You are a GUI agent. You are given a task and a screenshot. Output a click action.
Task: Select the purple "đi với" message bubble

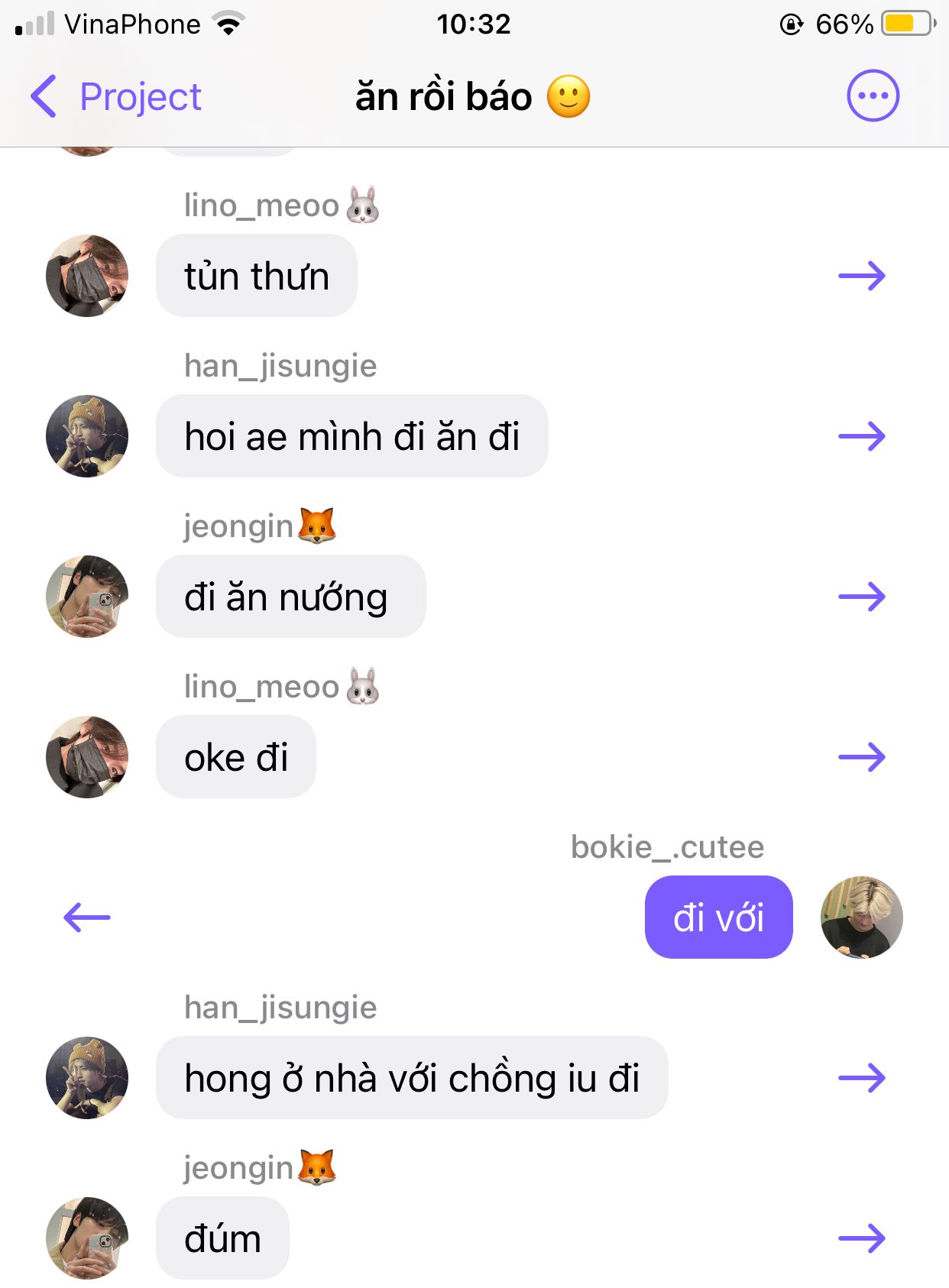coord(718,917)
